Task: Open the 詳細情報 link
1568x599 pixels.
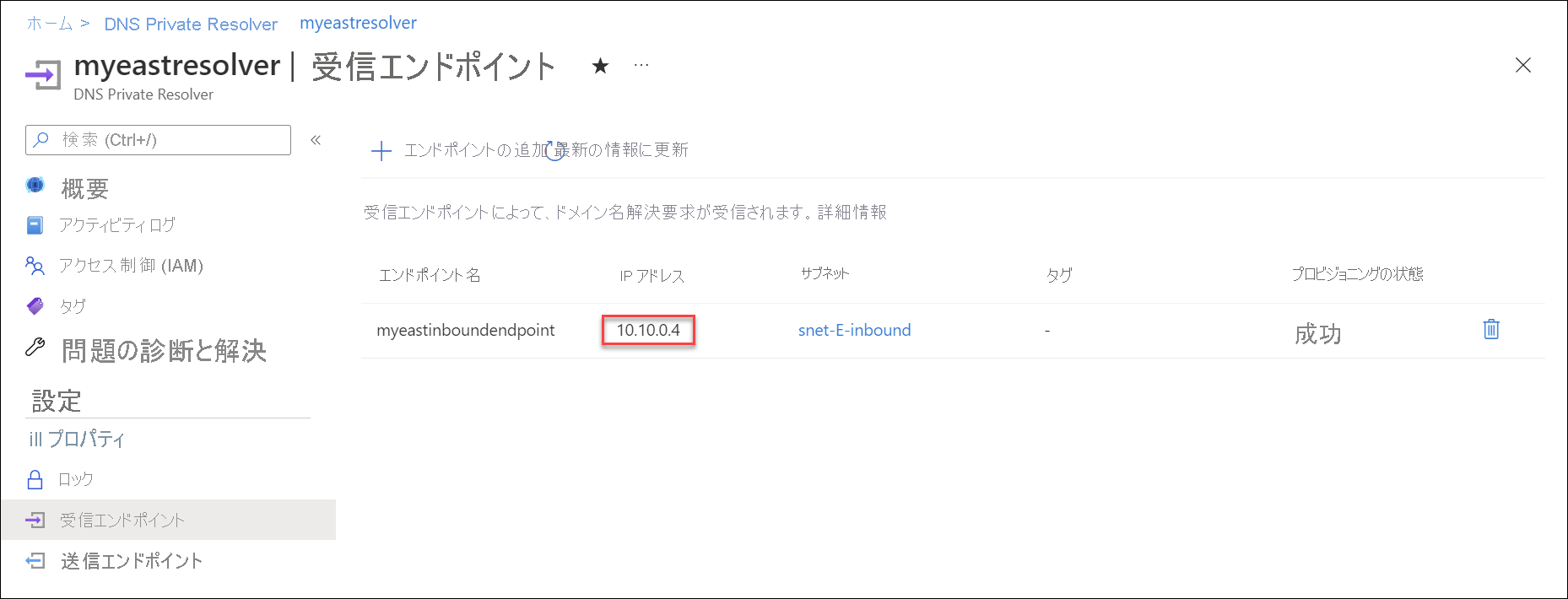Action: pos(852,213)
